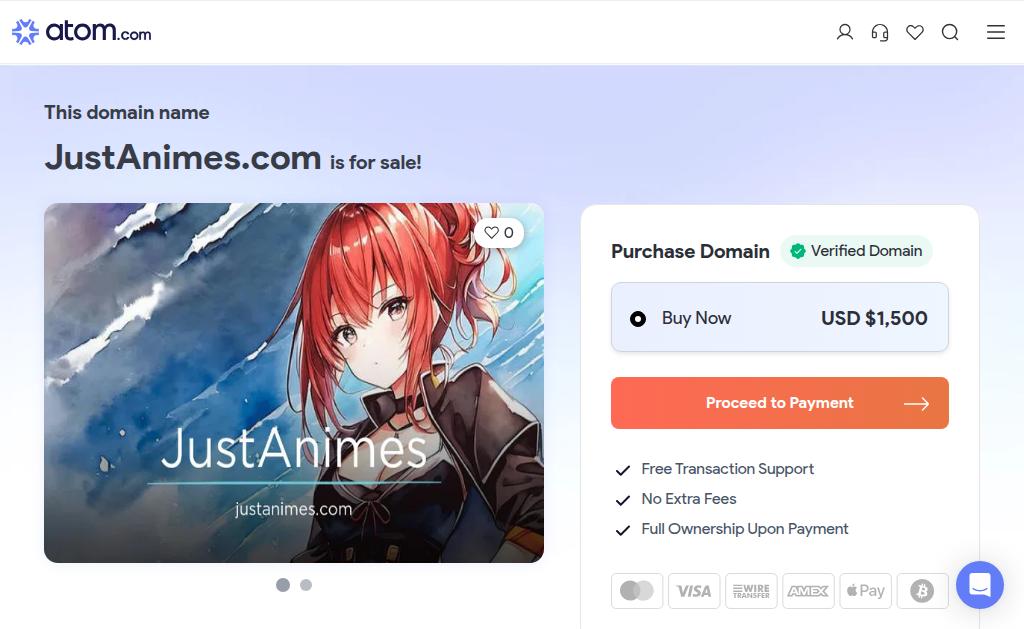
Task: Click the atom.com logo
Action: [x=82, y=31]
